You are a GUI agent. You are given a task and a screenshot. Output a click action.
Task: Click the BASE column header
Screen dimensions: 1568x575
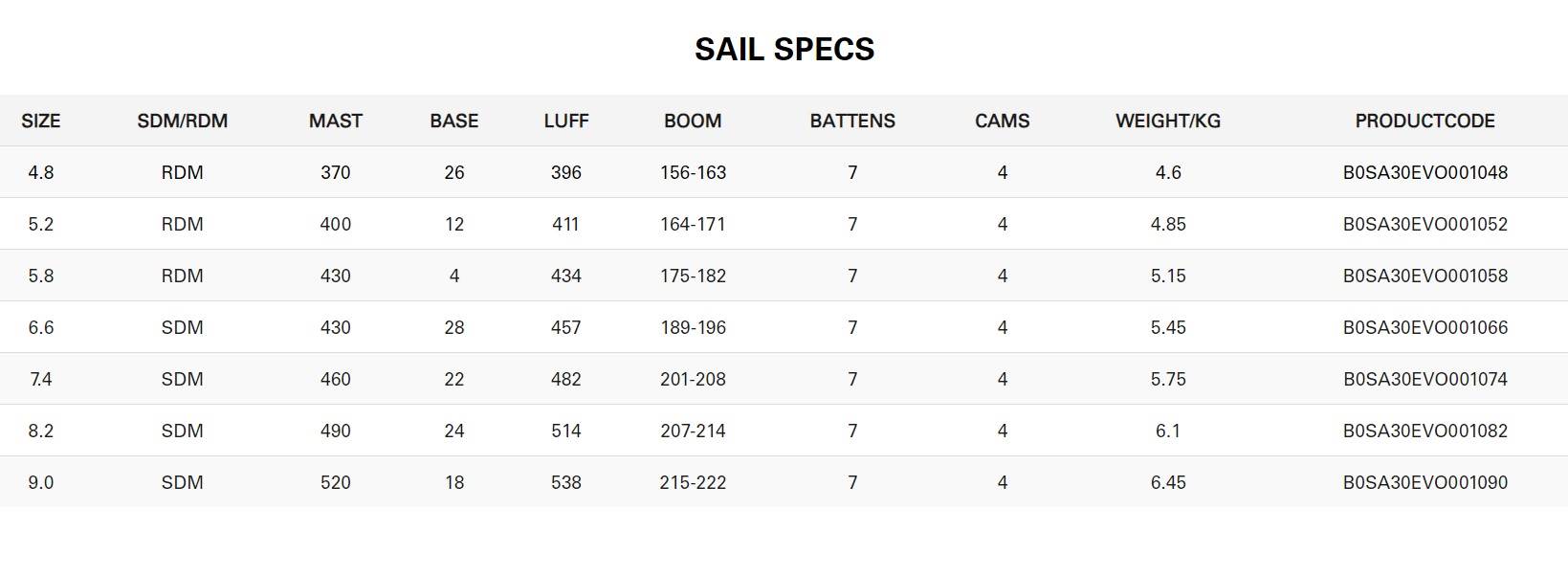pos(453,122)
